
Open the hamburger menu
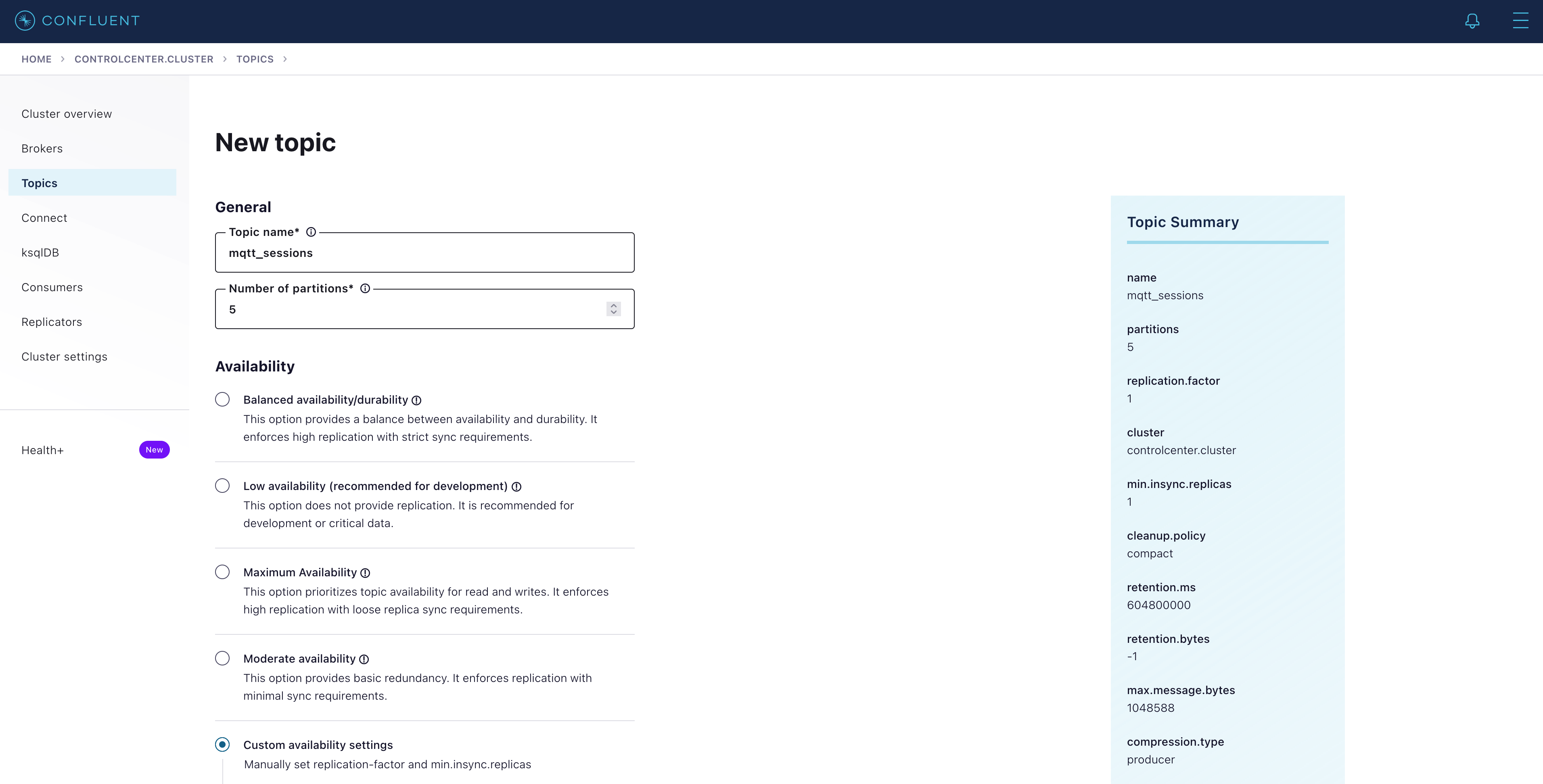pyautogui.click(x=1520, y=21)
